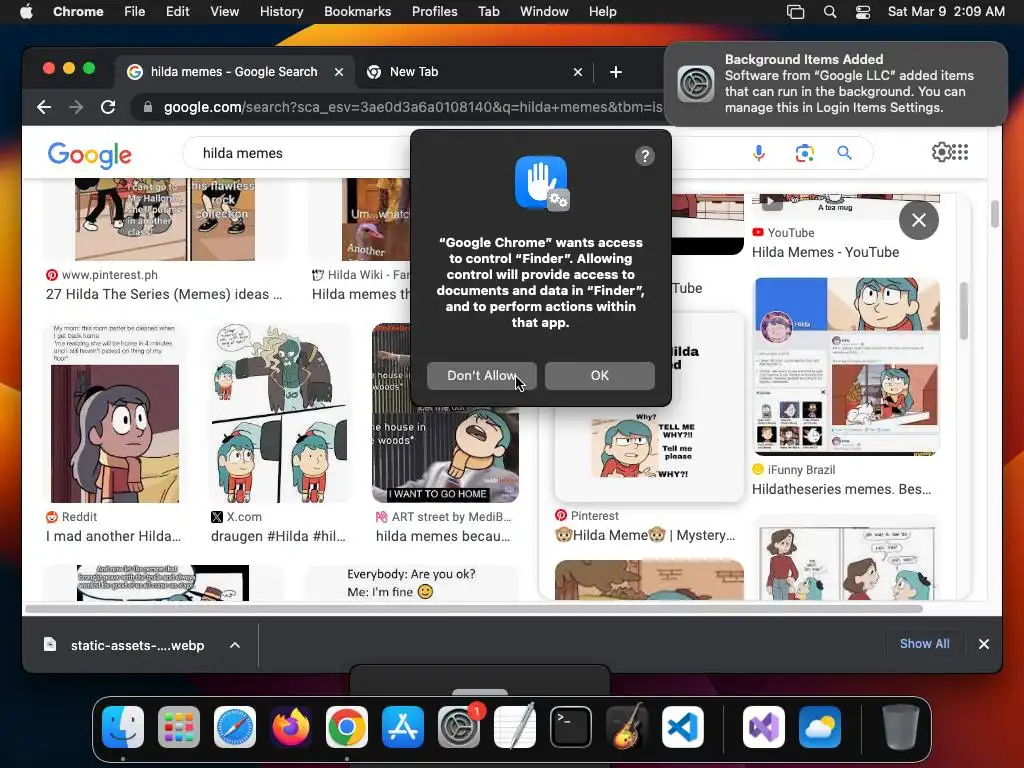Open the Reddit Hilda meme thumbnail
This screenshot has height=768, width=1024.
coord(115,413)
